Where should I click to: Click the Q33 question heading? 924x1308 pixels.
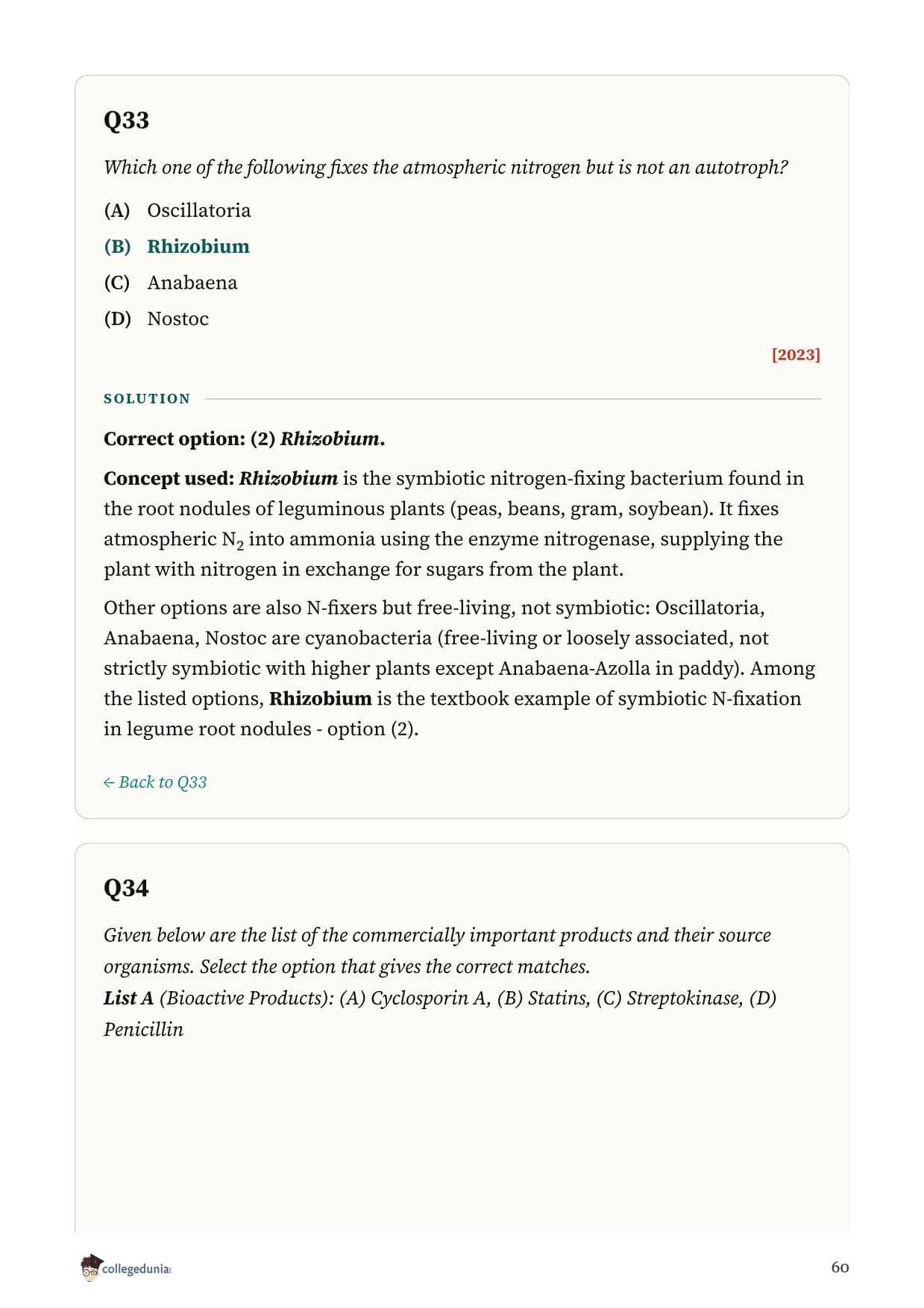[126, 120]
